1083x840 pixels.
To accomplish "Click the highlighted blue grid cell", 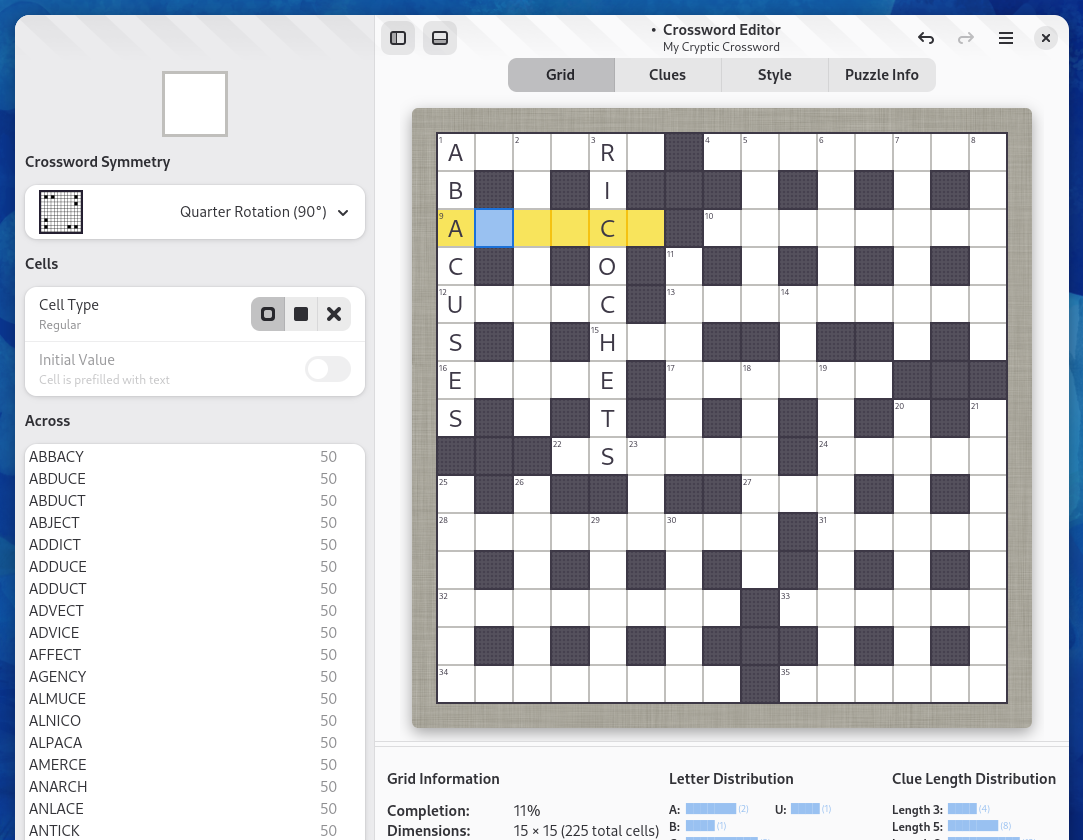I will [493, 228].
